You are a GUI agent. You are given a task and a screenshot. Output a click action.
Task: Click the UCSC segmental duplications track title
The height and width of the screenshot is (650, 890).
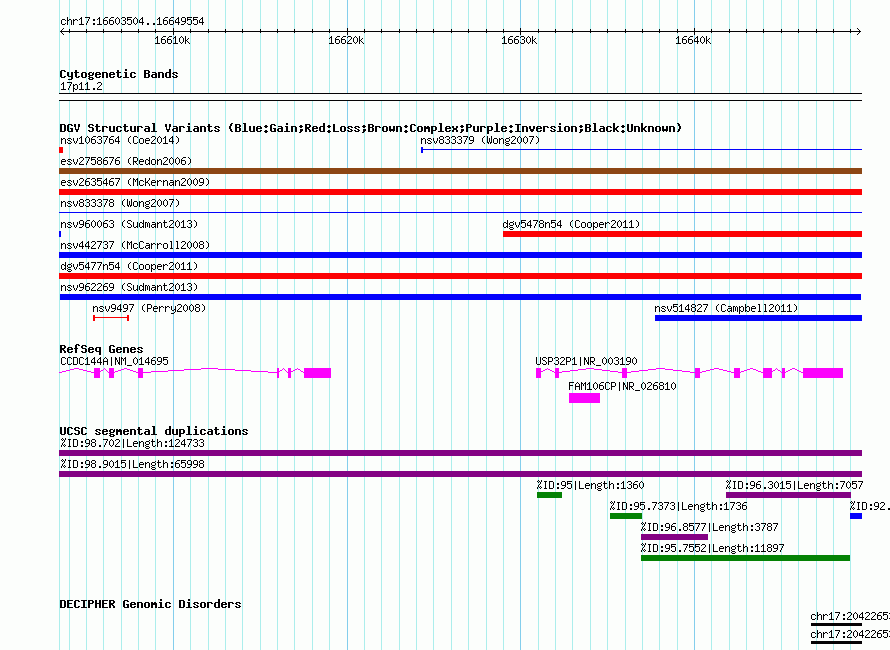tap(154, 431)
